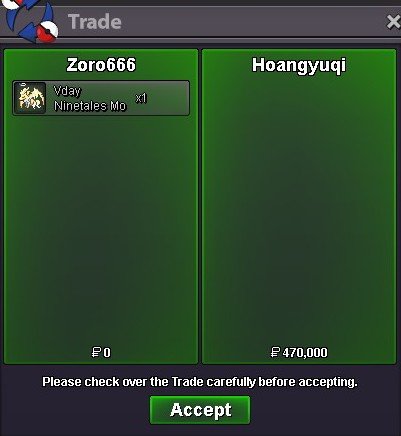The height and width of the screenshot is (436, 401).
Task: Click the 'Please check over the Trade' warning
Action: coord(200,382)
